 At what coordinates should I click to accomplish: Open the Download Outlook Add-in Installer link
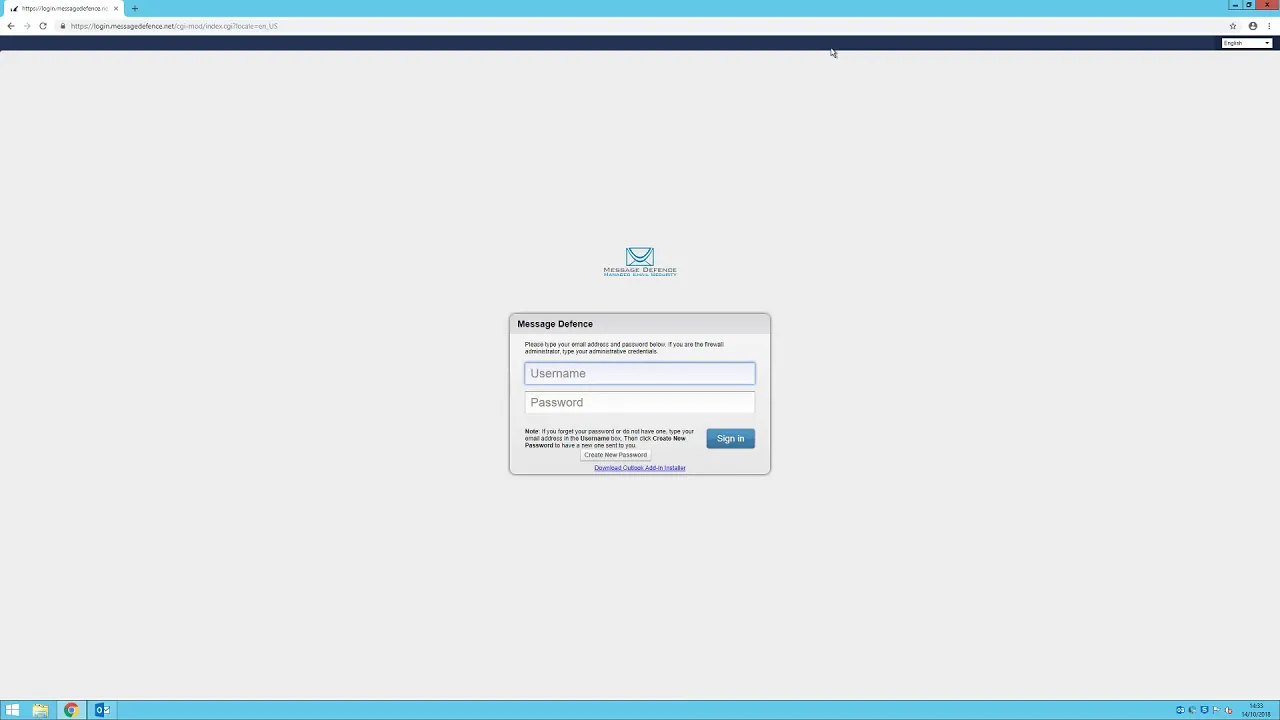point(640,468)
